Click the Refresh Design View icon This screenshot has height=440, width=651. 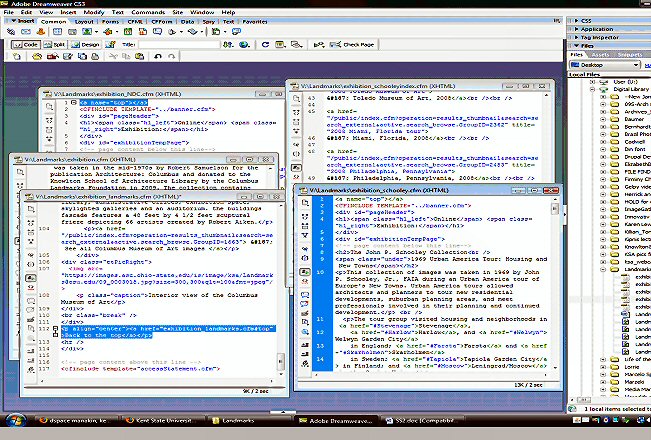(265, 44)
